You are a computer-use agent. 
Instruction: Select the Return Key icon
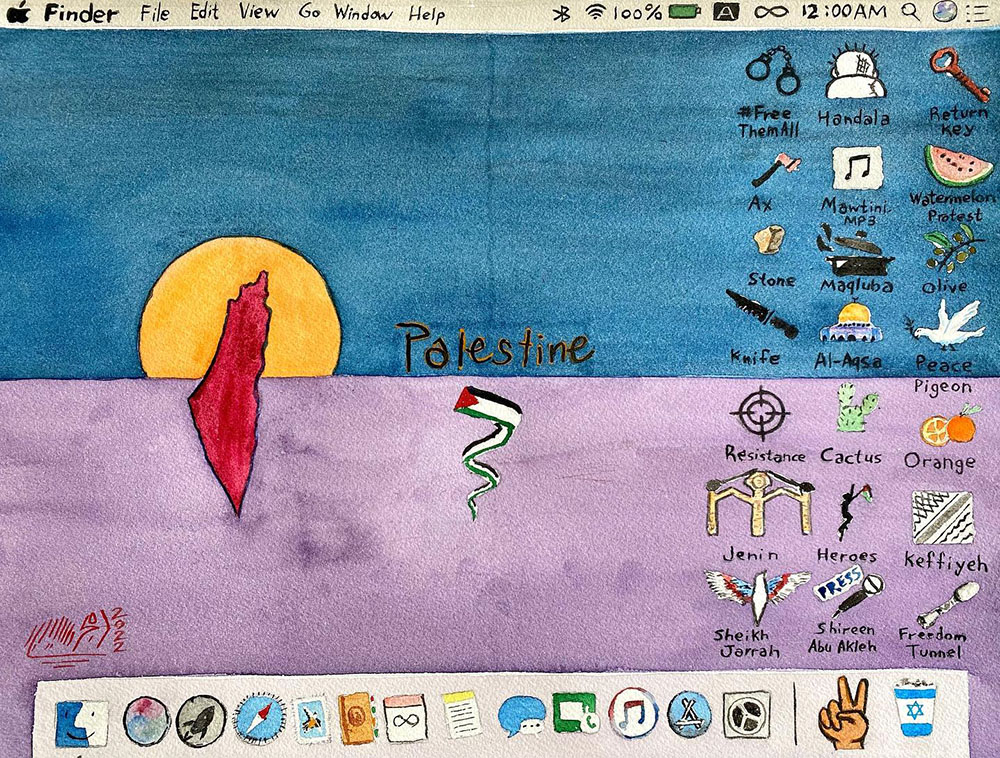point(959,75)
